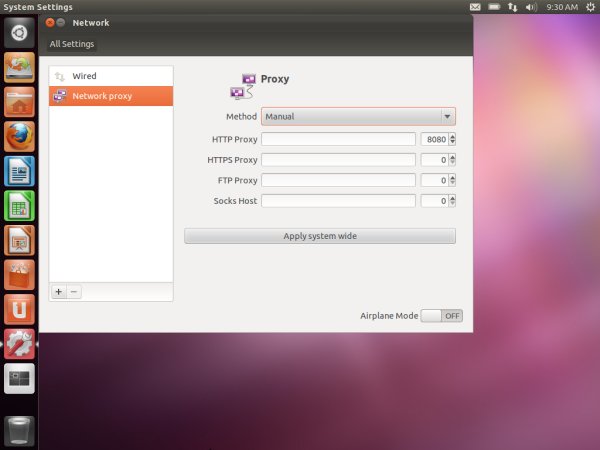Open Ubuntu One from the launcher

pos(19,310)
